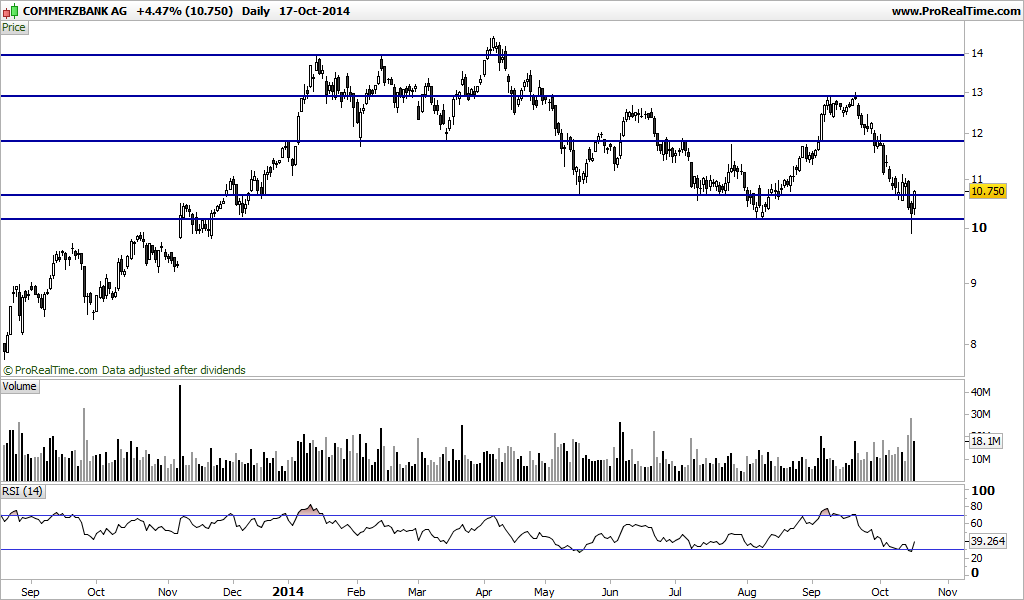This screenshot has height=600, width=1024.
Task: Click price axis label 12
Action: [x=978, y=133]
